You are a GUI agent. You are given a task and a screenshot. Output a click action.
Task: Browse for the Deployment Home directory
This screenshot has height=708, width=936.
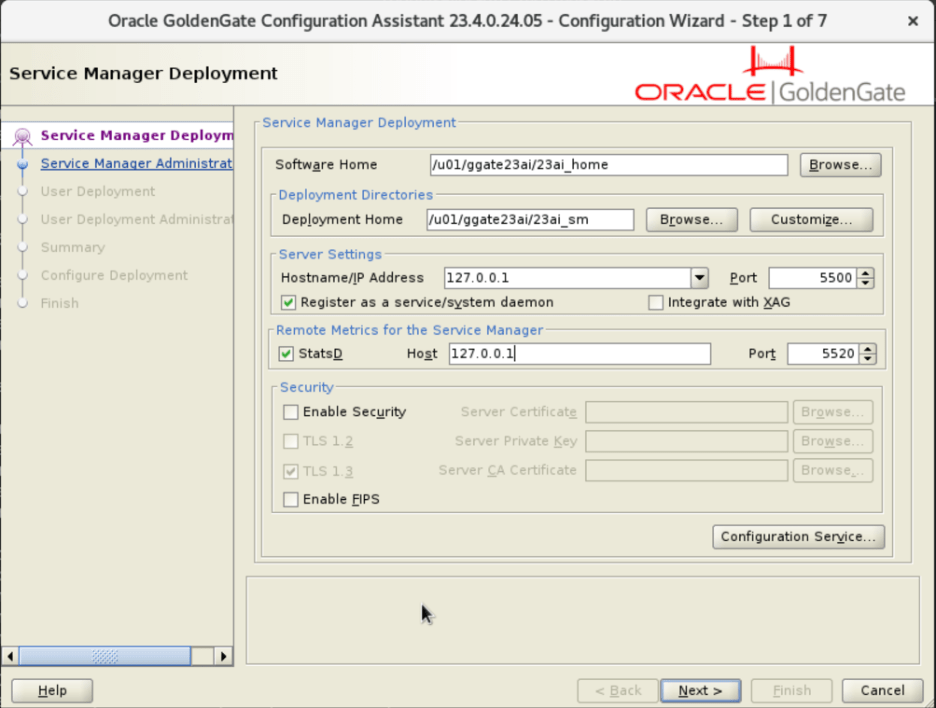pos(691,220)
